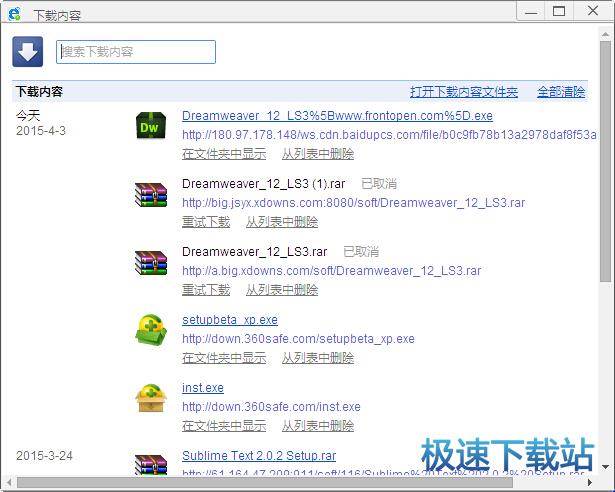The image size is (615, 492).
Task: Show the Dreamweaver exe in folder
Action: (224, 154)
